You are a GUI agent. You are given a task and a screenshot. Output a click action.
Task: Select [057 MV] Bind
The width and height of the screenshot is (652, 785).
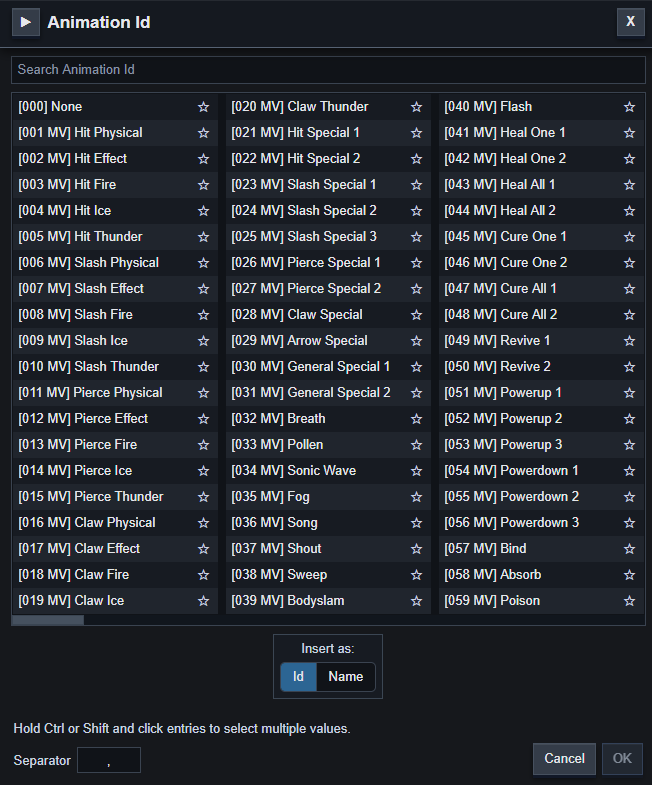[x=541, y=549]
